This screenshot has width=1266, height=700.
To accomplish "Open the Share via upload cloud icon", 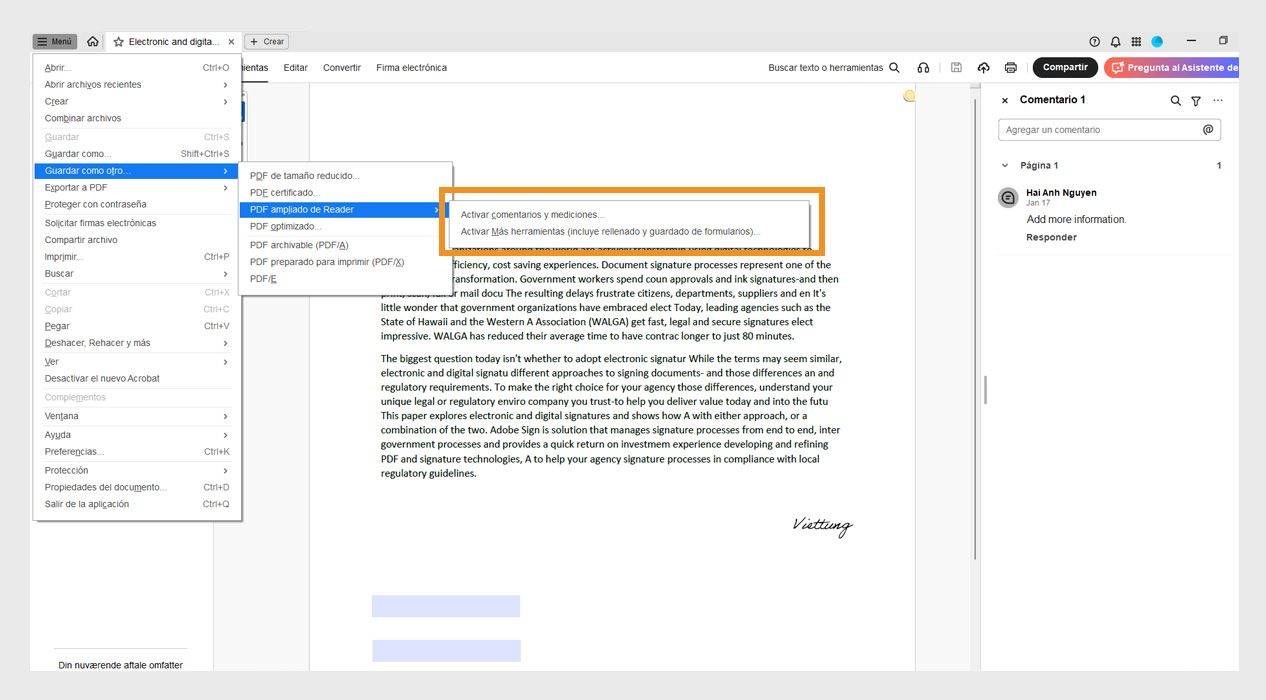I will (984, 67).
